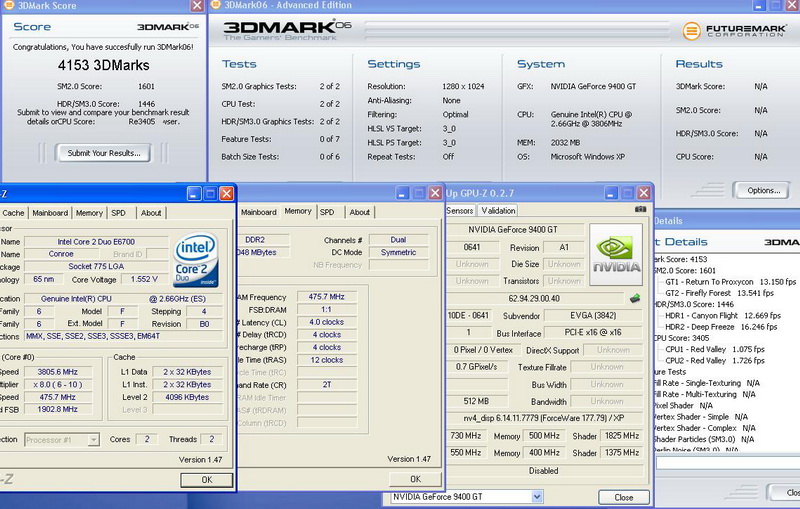Click the 1280 x 1024 resolution setting

(463, 86)
